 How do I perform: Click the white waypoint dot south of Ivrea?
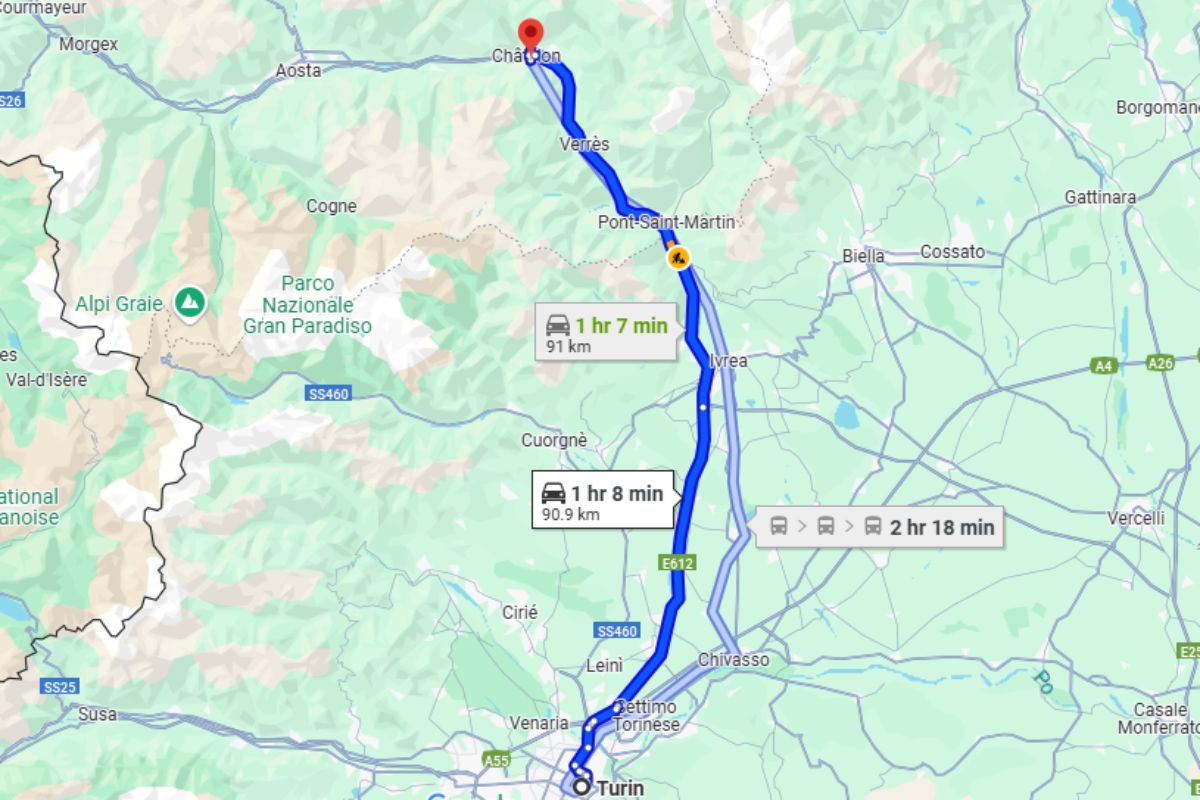click(x=703, y=407)
